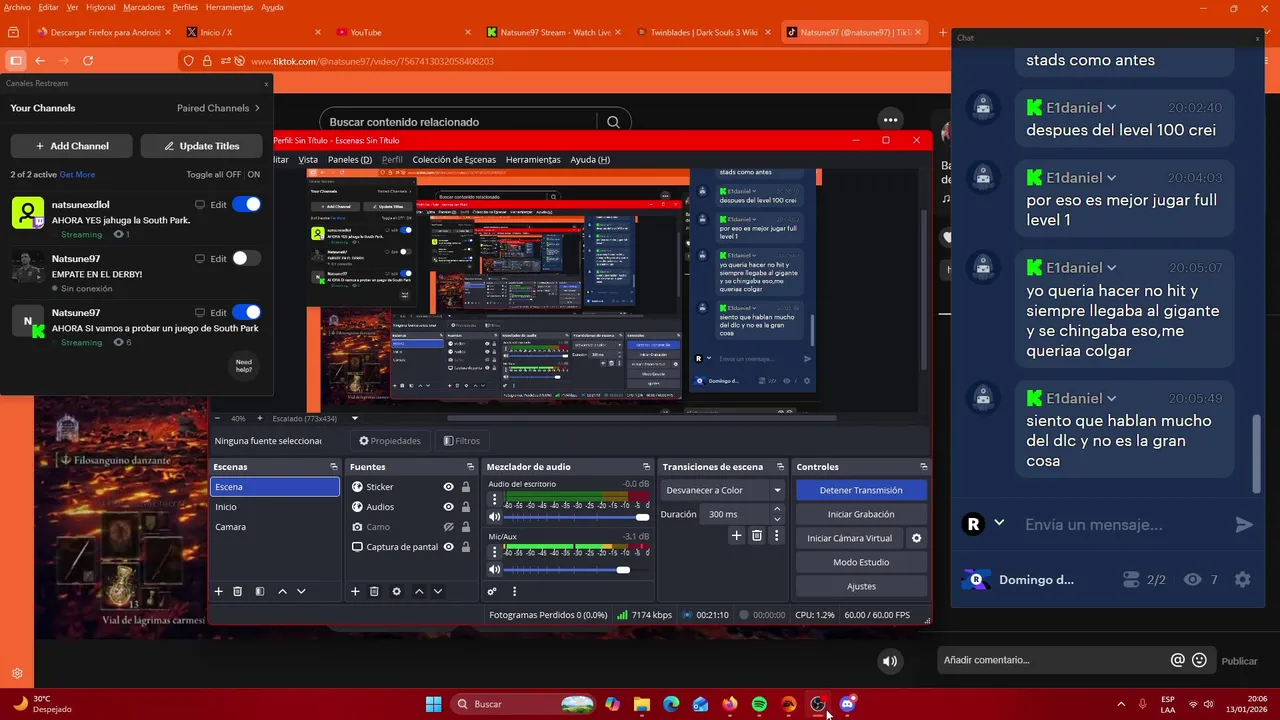Hide Captura de pantalla source eye icon
The image size is (1280, 720).
[448, 547]
